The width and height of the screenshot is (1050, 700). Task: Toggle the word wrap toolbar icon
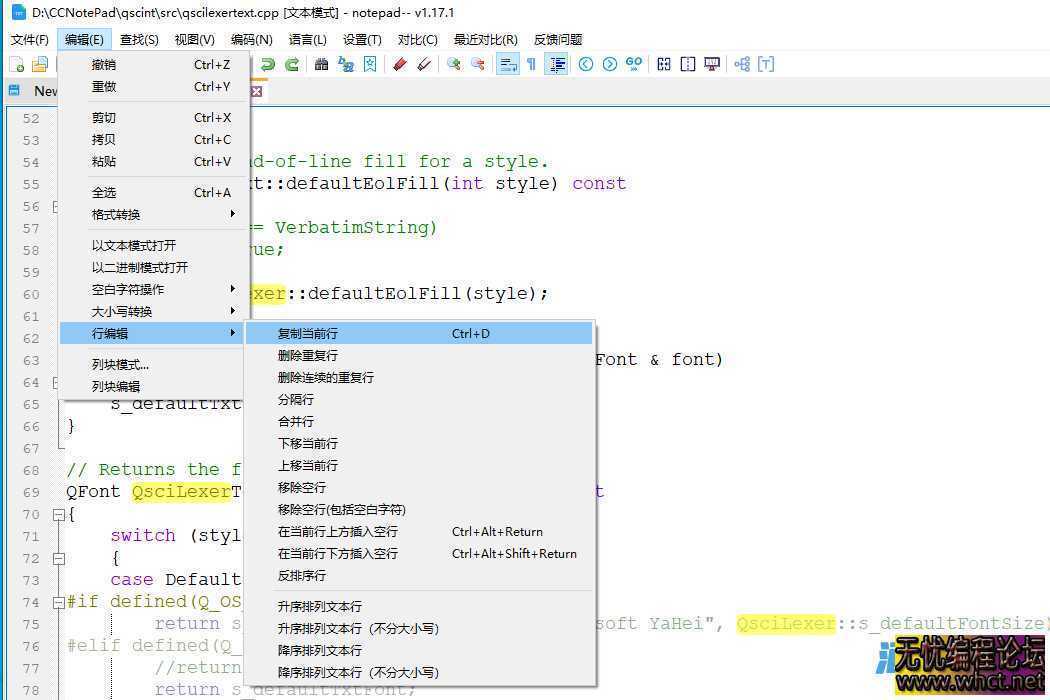pos(507,64)
